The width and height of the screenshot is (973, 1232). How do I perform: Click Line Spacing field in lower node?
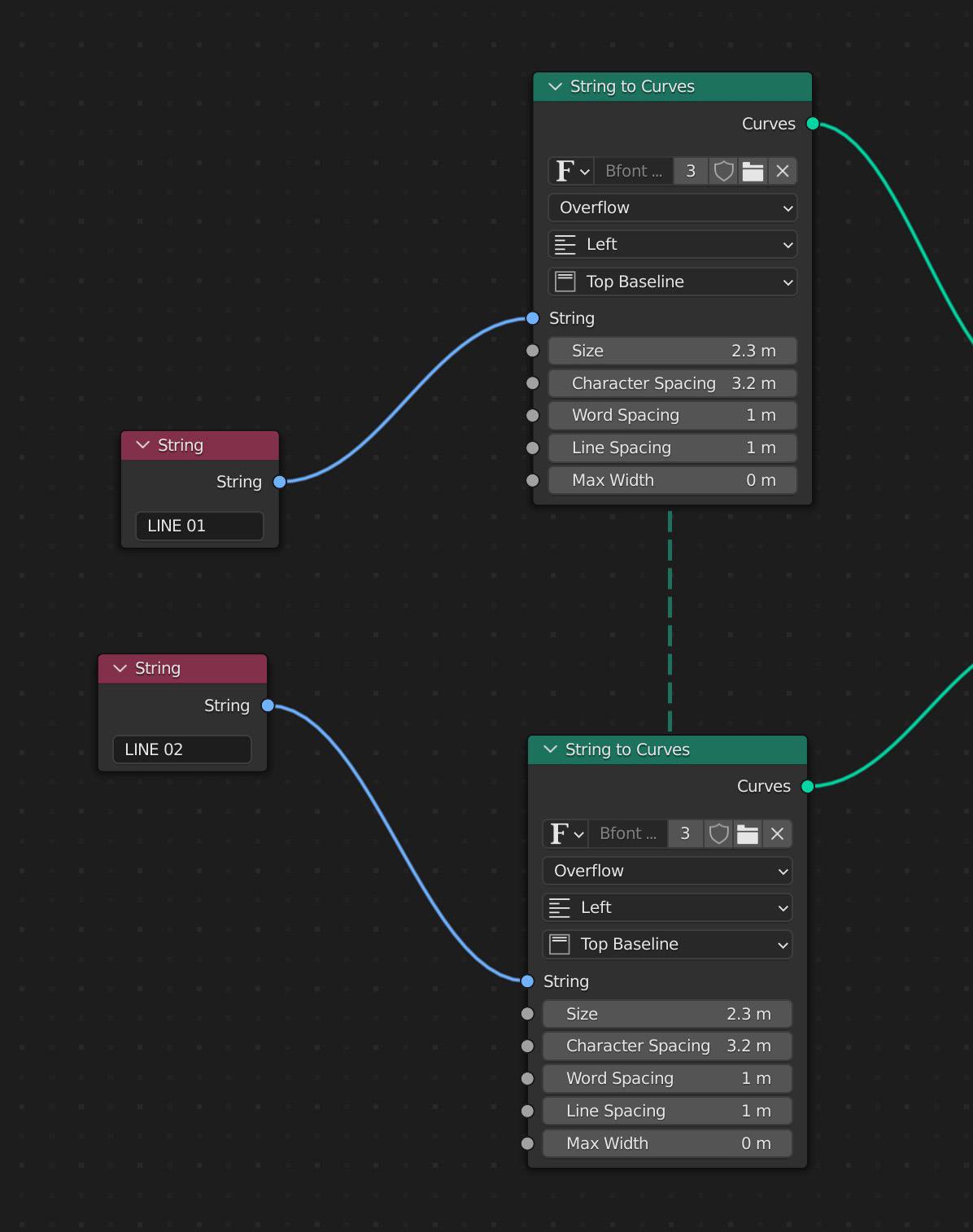(x=667, y=1111)
